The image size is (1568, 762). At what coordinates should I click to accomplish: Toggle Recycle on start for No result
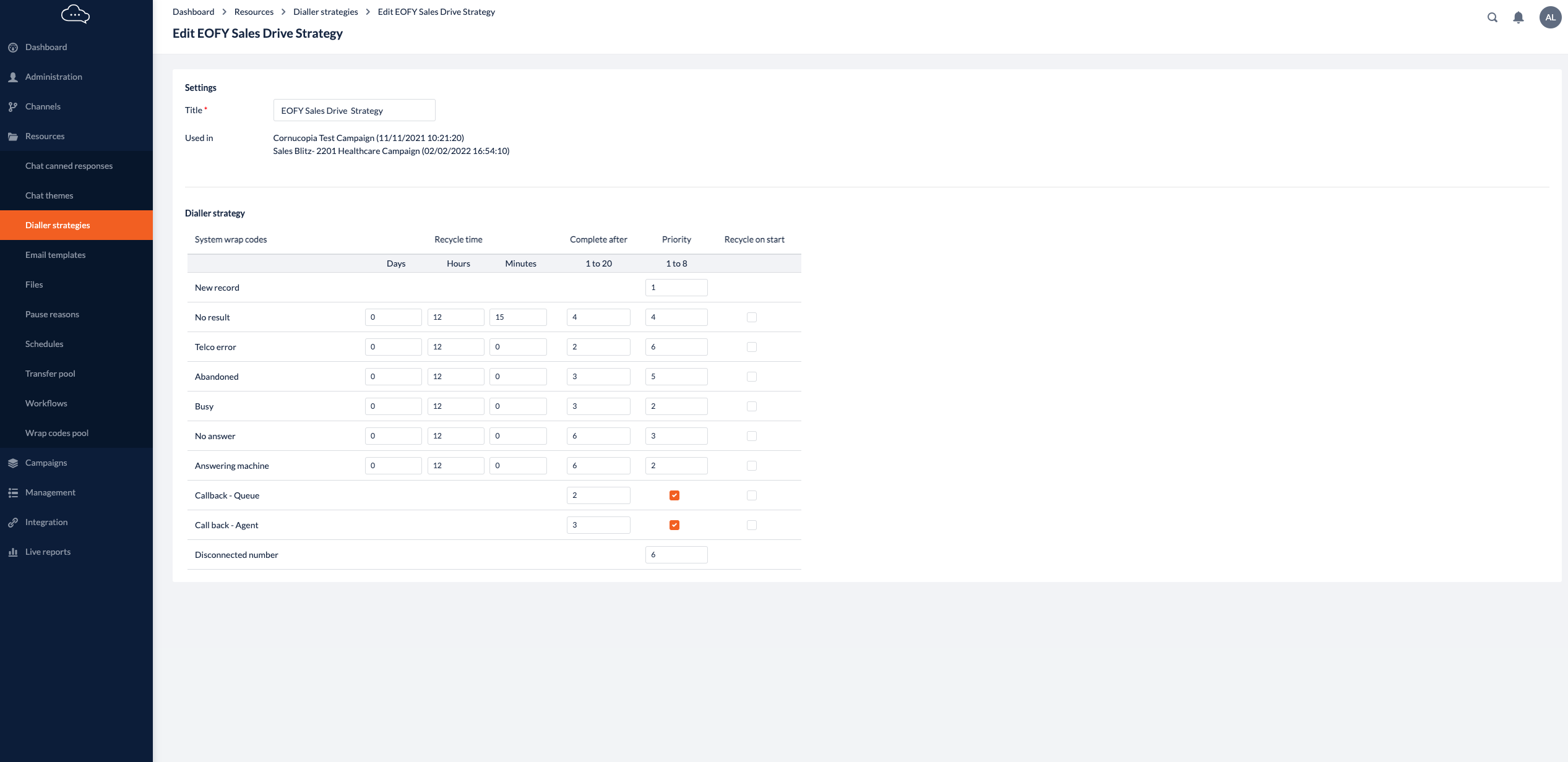(752, 317)
